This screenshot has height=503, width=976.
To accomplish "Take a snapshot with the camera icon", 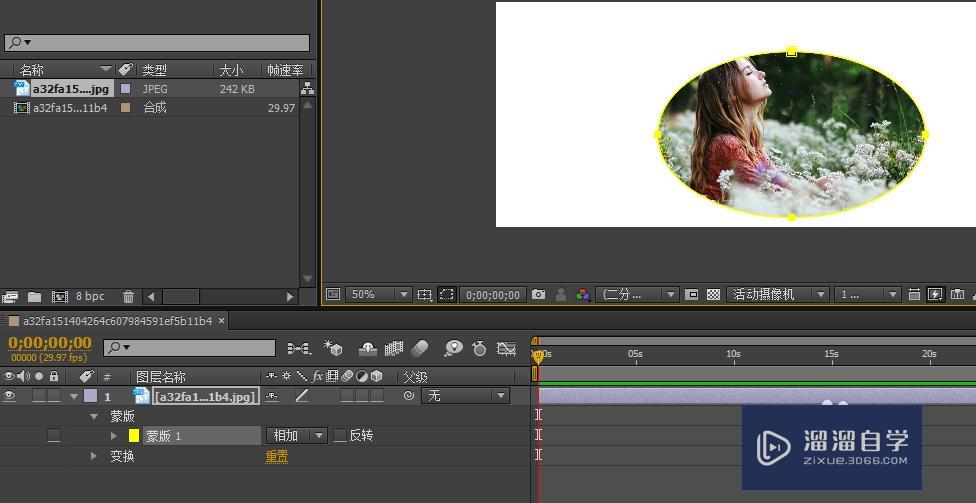I will coord(538,294).
